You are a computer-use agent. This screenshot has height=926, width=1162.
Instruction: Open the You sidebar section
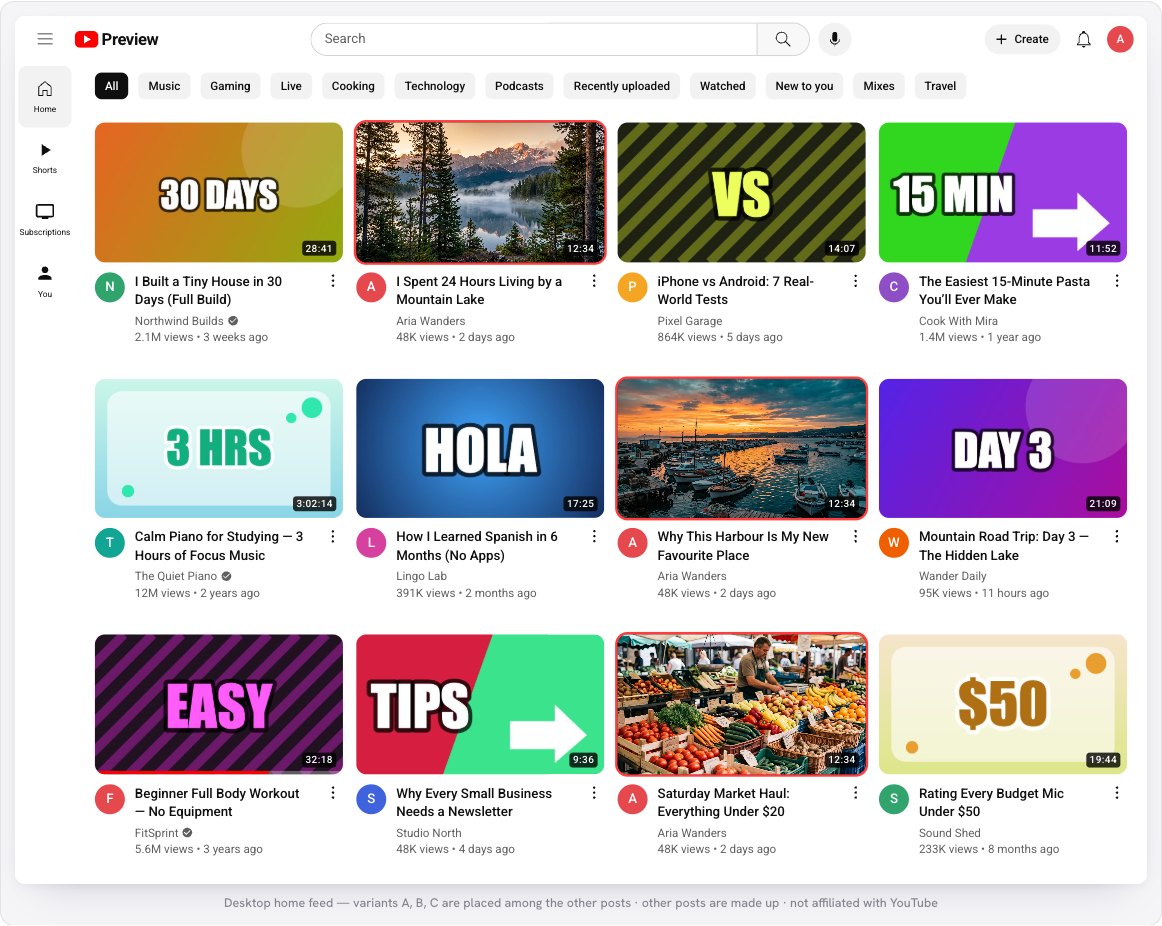click(44, 282)
